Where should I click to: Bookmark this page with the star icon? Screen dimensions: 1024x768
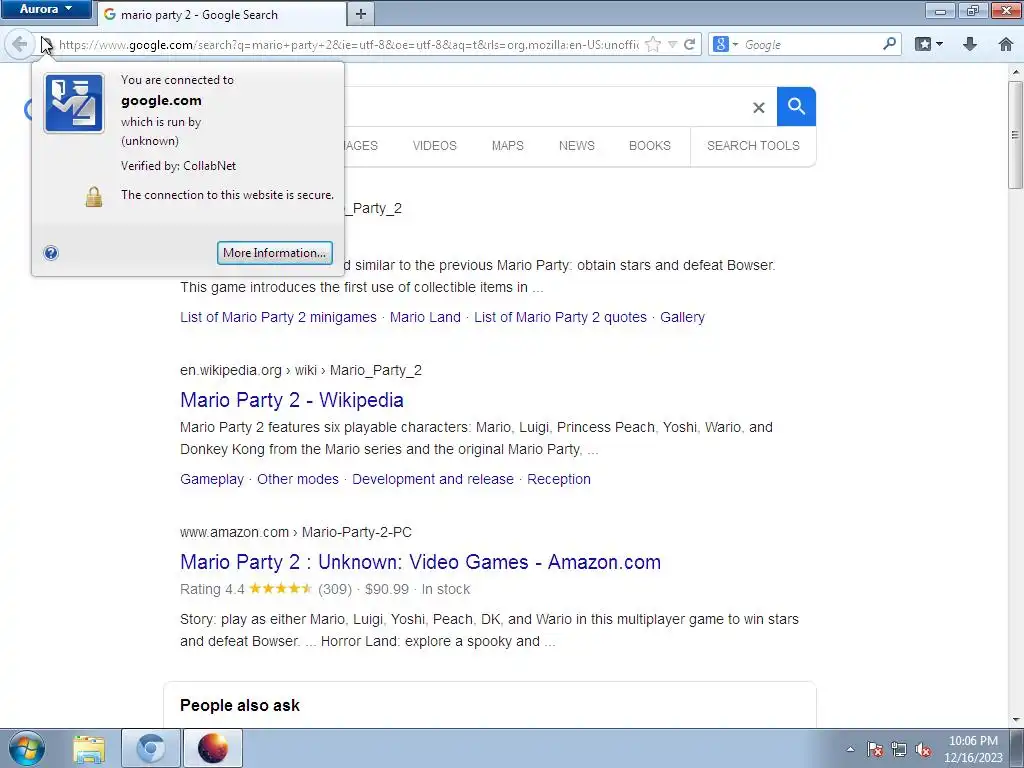point(652,44)
